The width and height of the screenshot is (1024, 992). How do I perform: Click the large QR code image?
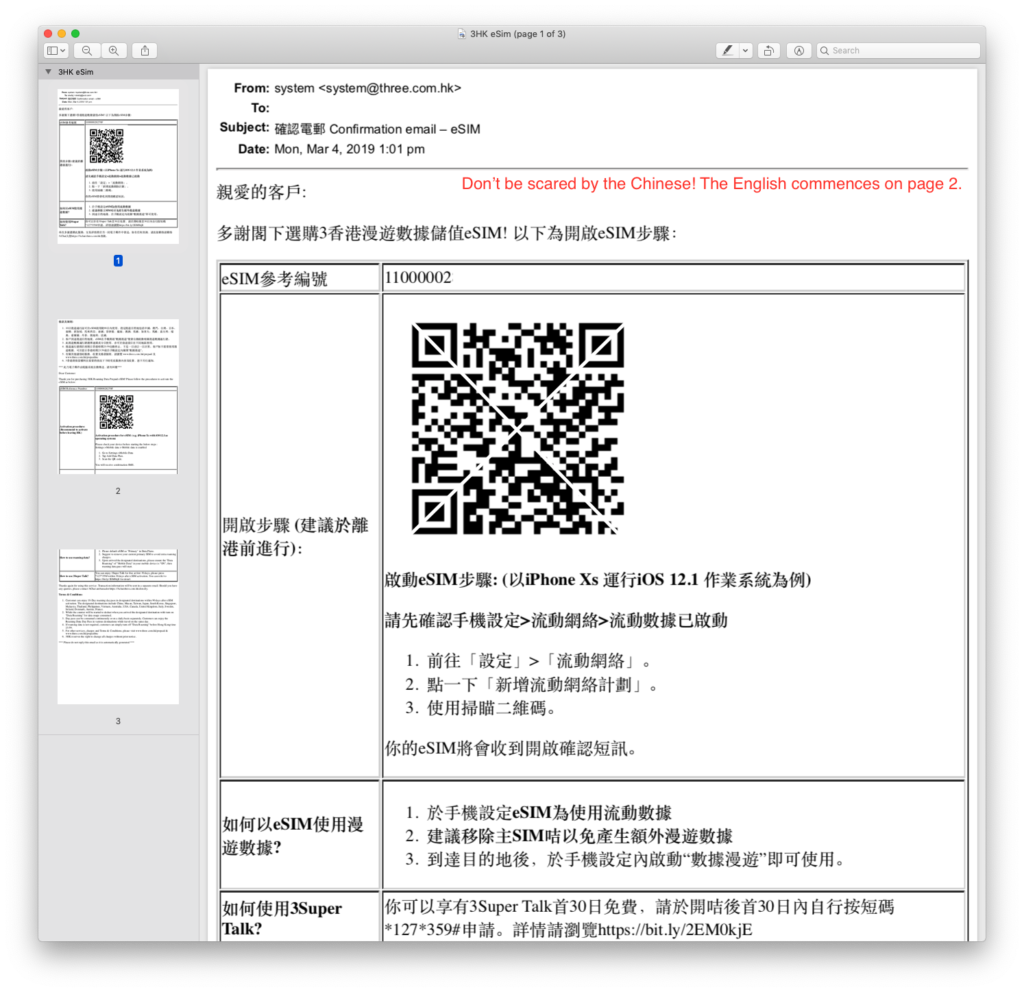point(517,428)
